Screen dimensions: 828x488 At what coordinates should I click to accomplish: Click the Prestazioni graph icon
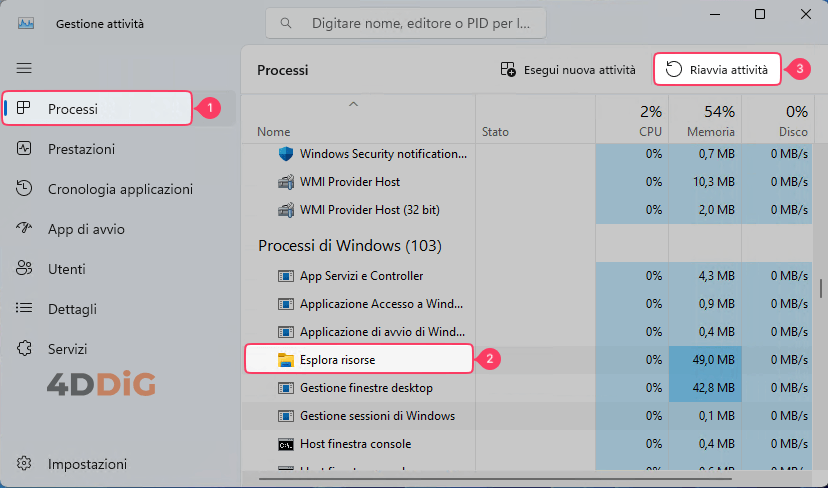pyautogui.click(x=24, y=148)
